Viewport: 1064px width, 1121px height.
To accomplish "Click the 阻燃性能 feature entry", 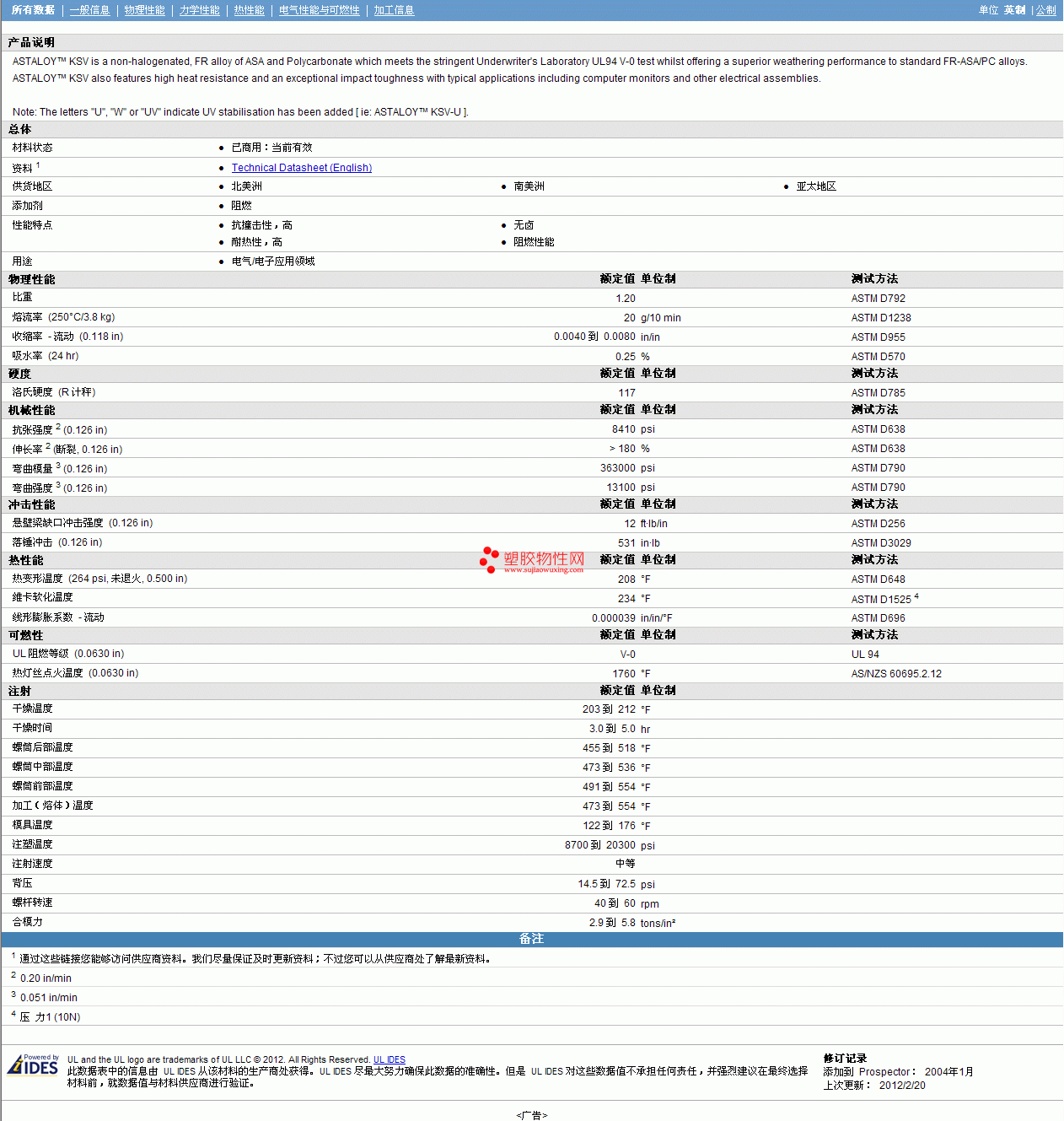I will coord(535,242).
